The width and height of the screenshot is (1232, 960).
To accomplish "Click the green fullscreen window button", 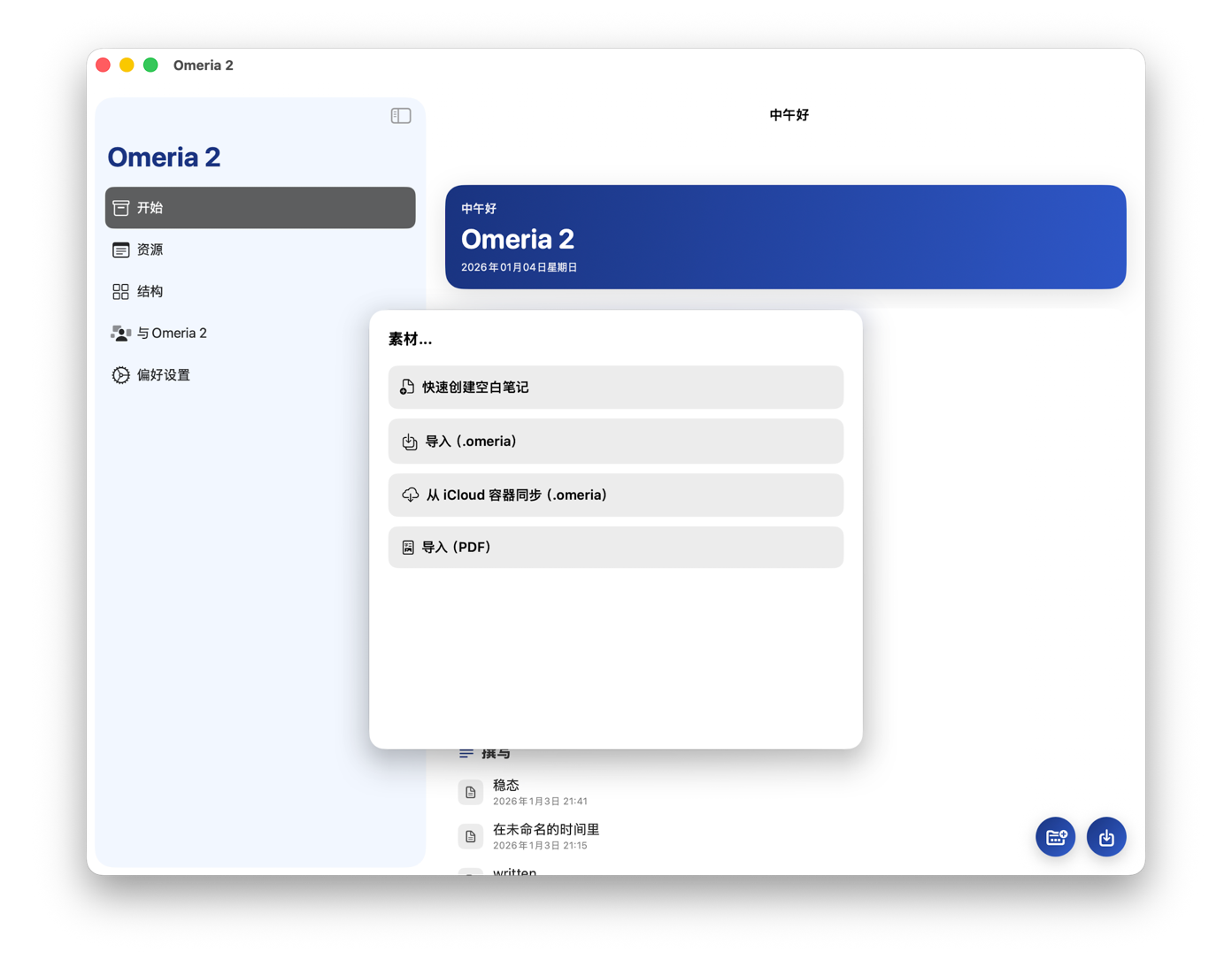I will pos(150,65).
